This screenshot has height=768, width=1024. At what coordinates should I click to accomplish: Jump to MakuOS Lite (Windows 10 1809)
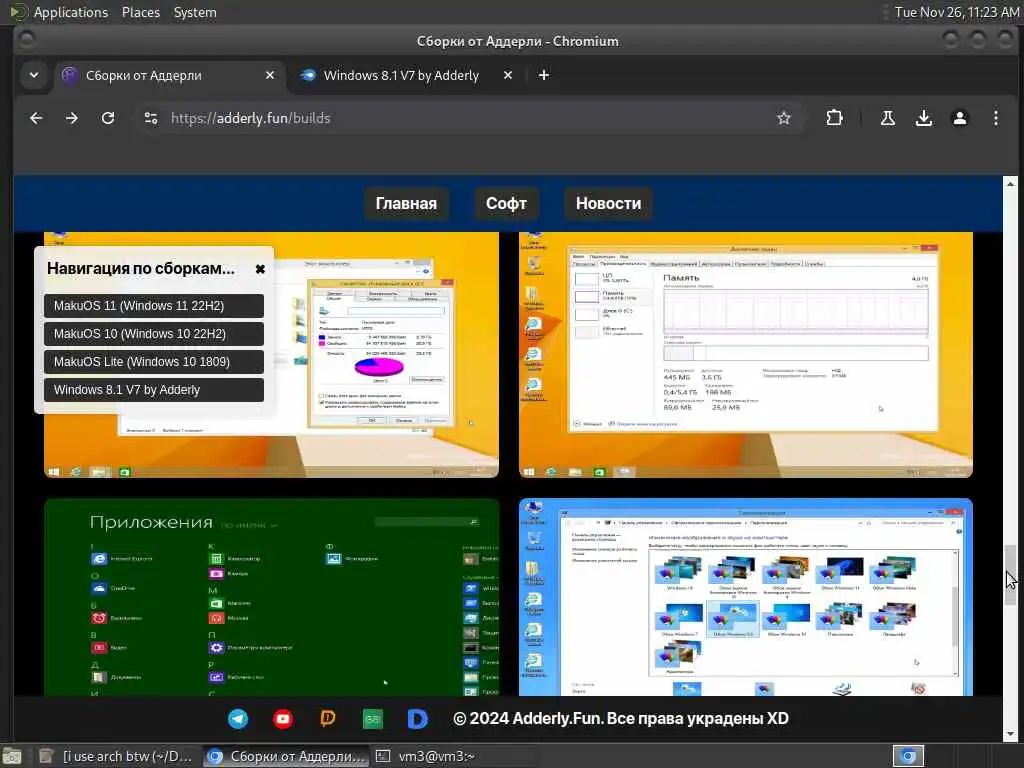click(x=154, y=362)
